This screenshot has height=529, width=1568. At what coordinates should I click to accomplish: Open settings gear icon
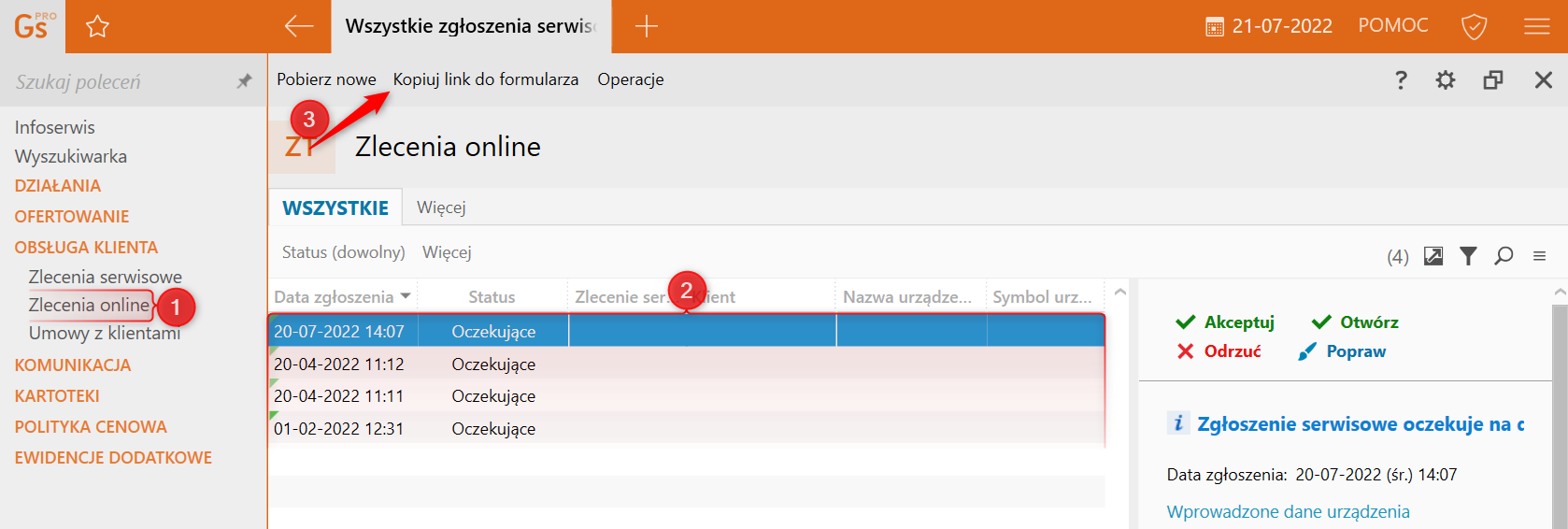point(1445,80)
